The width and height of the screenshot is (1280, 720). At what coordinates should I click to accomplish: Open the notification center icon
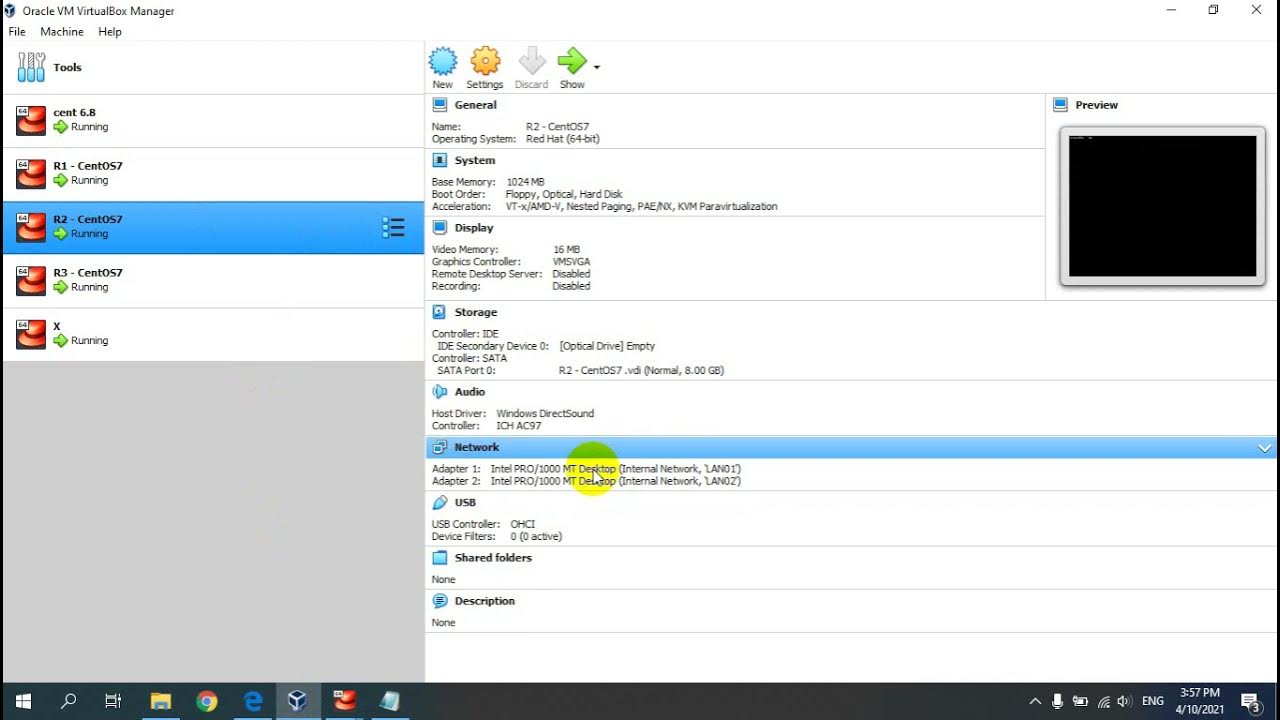point(1250,701)
